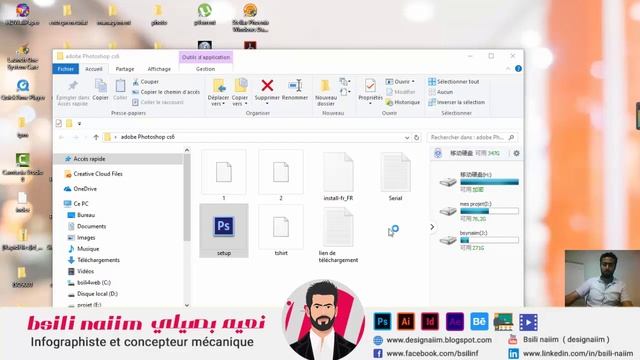Refresh the adobe Photoshop cs6 folder
Viewport: 640px width, 360px height.
tap(416, 138)
